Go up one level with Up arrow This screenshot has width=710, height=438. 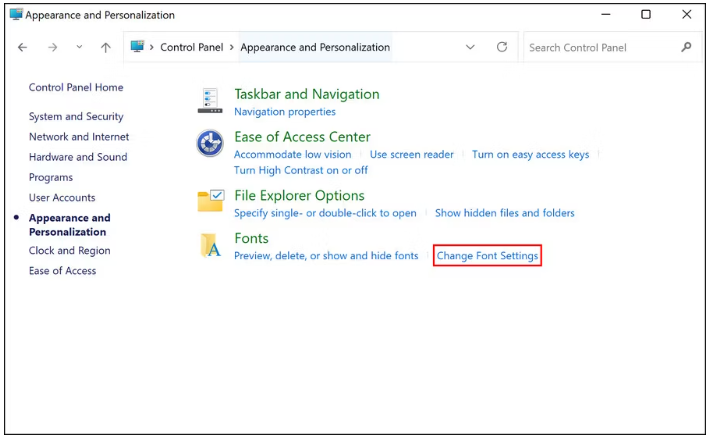click(x=106, y=47)
